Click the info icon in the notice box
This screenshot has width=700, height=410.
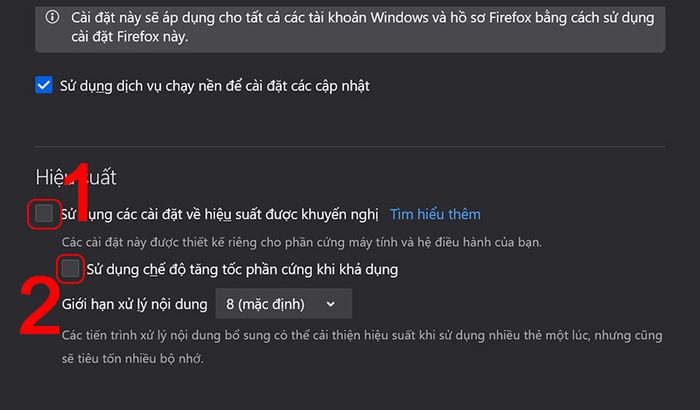pyautogui.click(x=52, y=17)
